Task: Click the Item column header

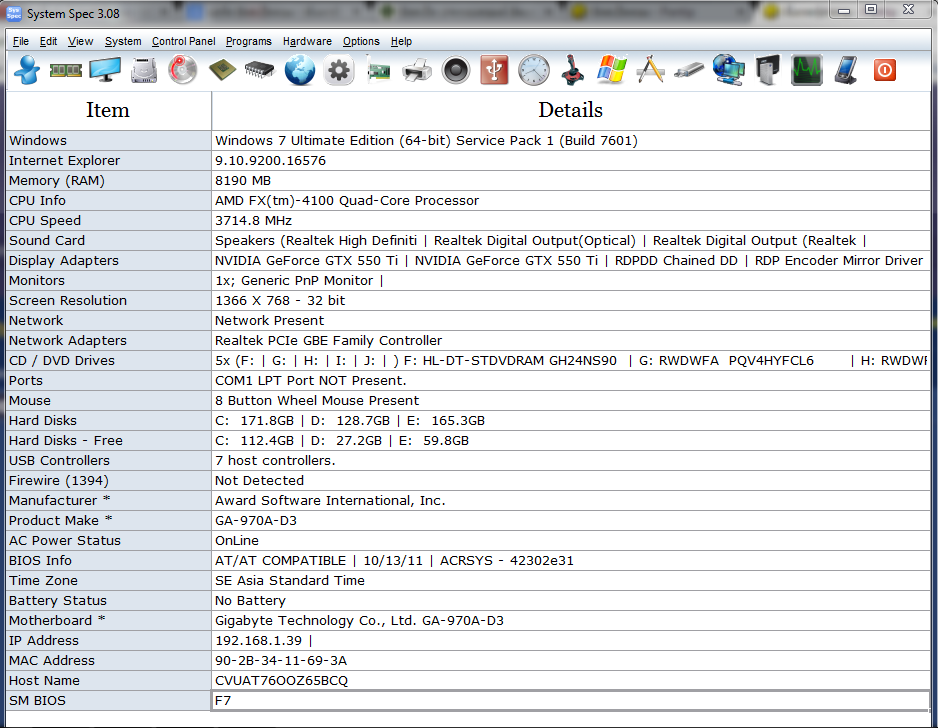Action: [x=108, y=111]
